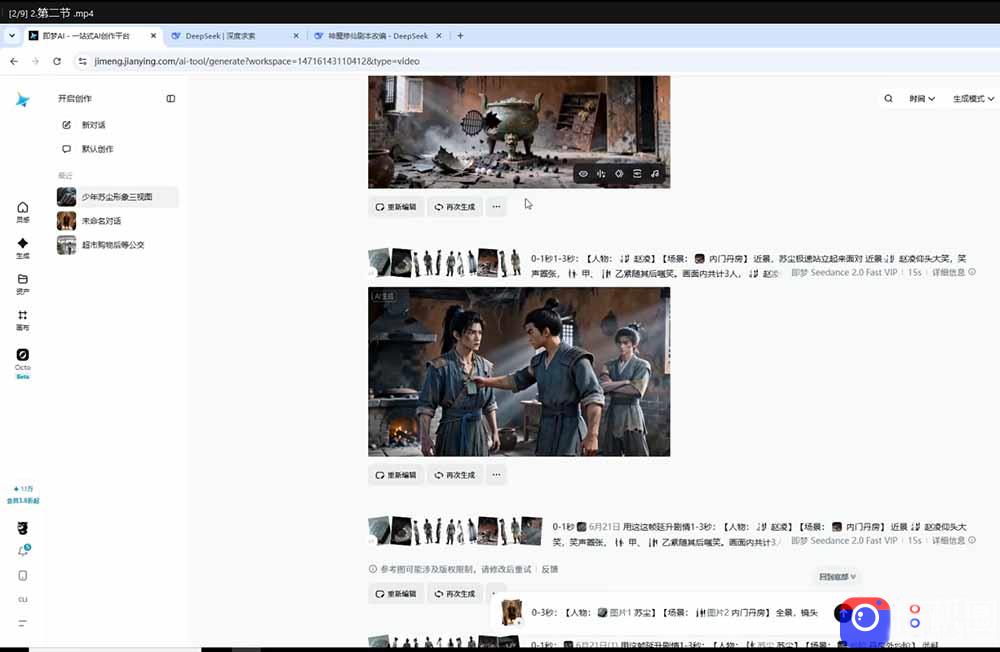The height and width of the screenshot is (652, 1000).
Task: Open notifications bell in left rail
Action: coord(23,551)
